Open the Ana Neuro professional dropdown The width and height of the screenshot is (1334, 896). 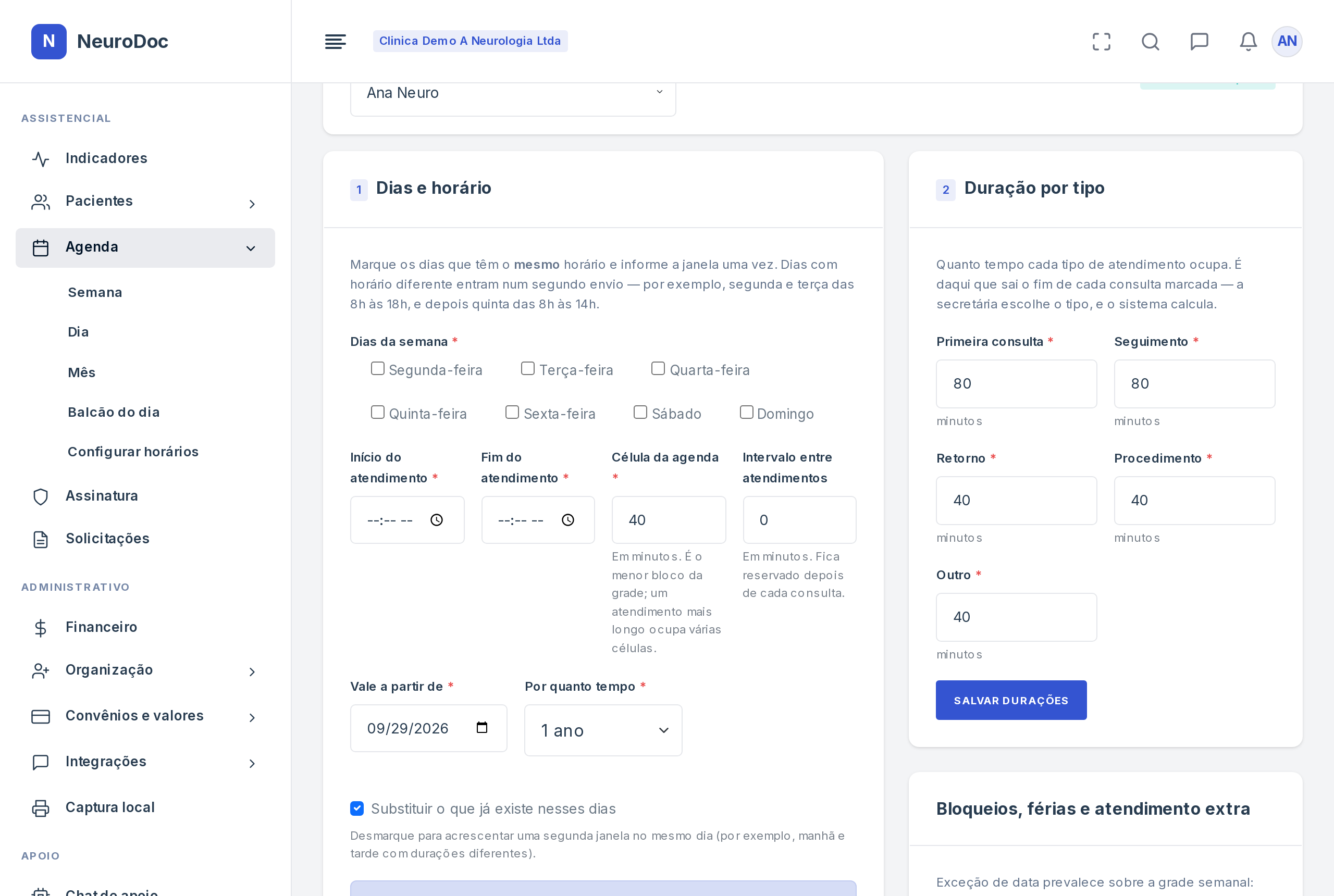click(x=513, y=93)
